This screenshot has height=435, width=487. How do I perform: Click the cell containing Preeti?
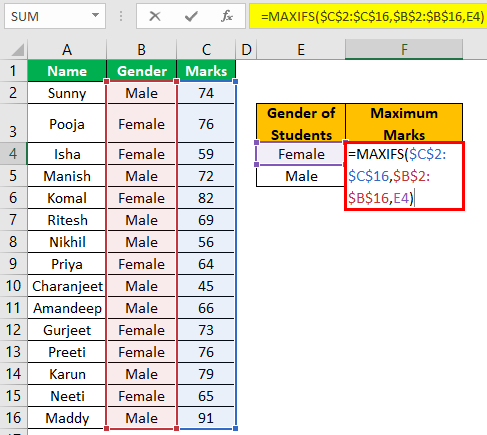(x=67, y=352)
